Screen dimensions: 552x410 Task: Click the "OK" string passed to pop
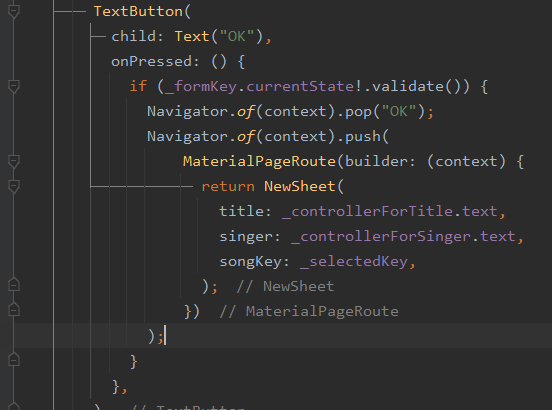(x=399, y=112)
